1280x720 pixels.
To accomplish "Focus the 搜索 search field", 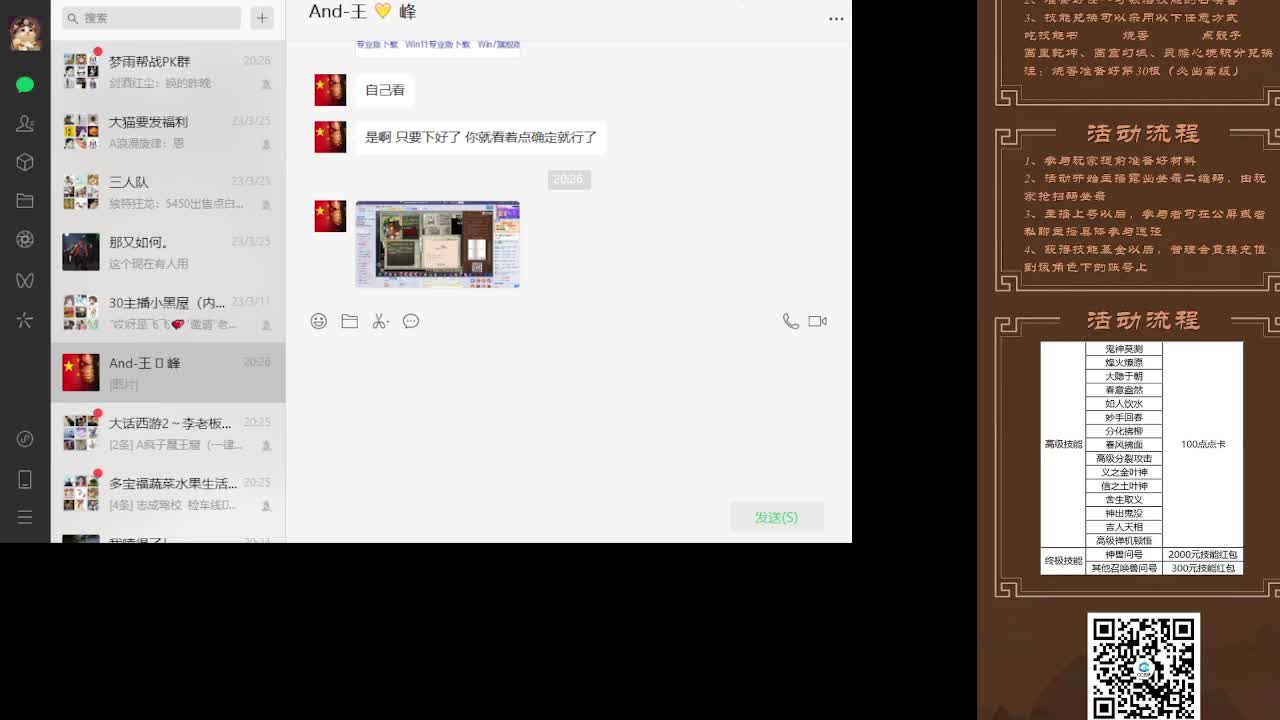I will coord(152,18).
